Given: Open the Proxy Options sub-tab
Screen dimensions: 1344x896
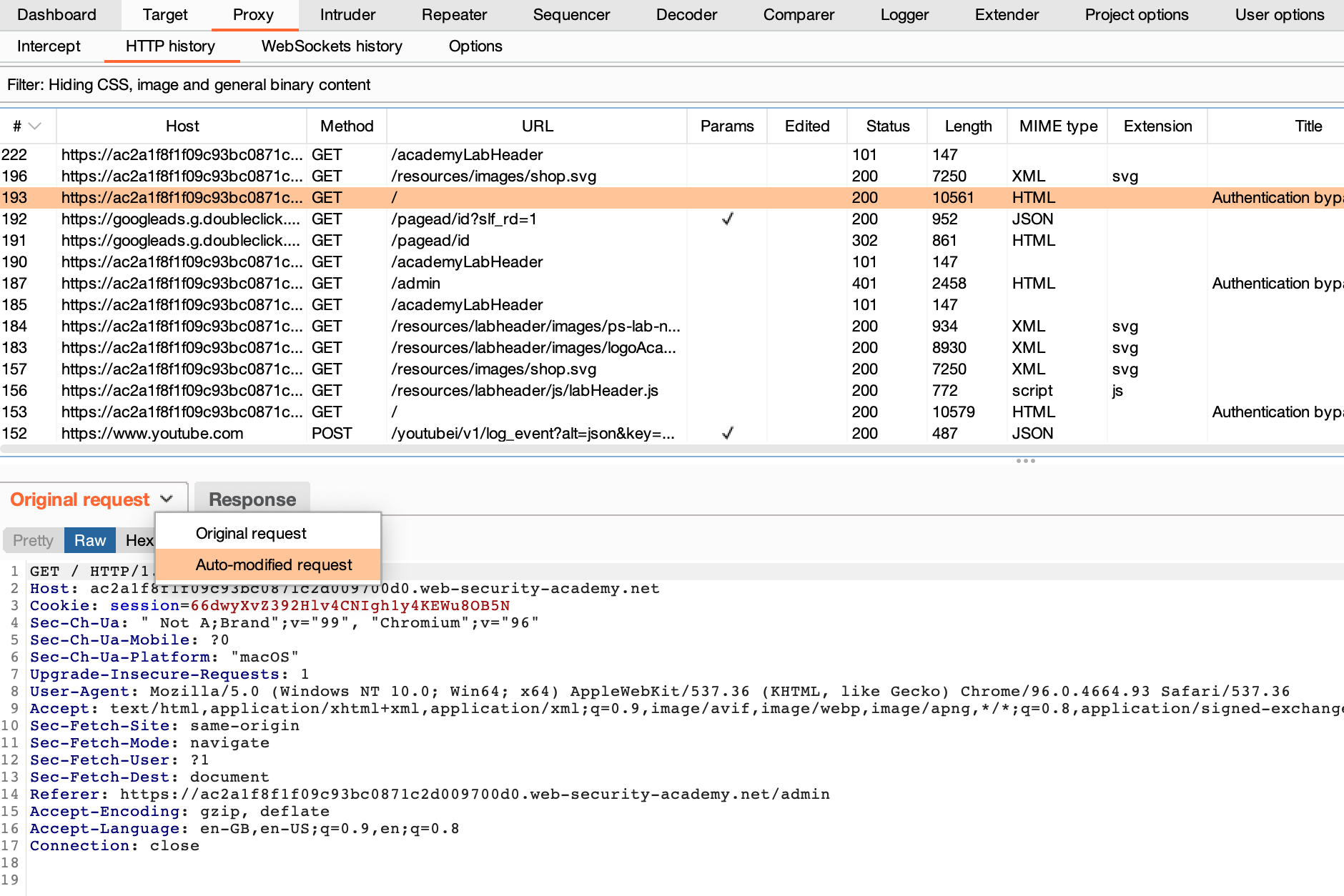Looking at the screenshot, I should coord(475,46).
